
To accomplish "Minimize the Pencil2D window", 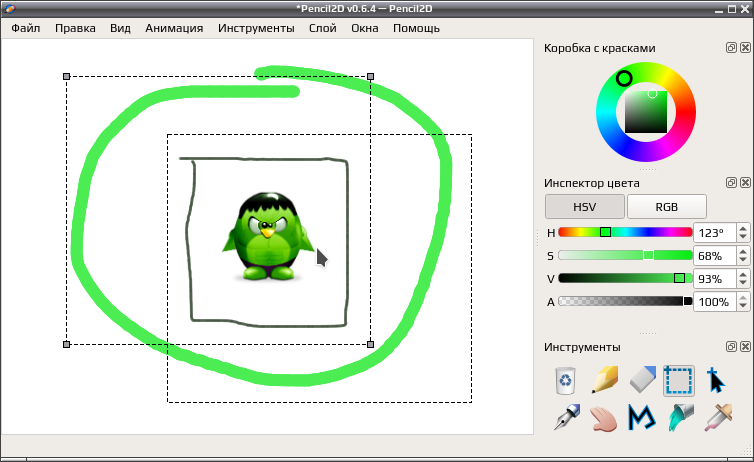I will point(719,9).
